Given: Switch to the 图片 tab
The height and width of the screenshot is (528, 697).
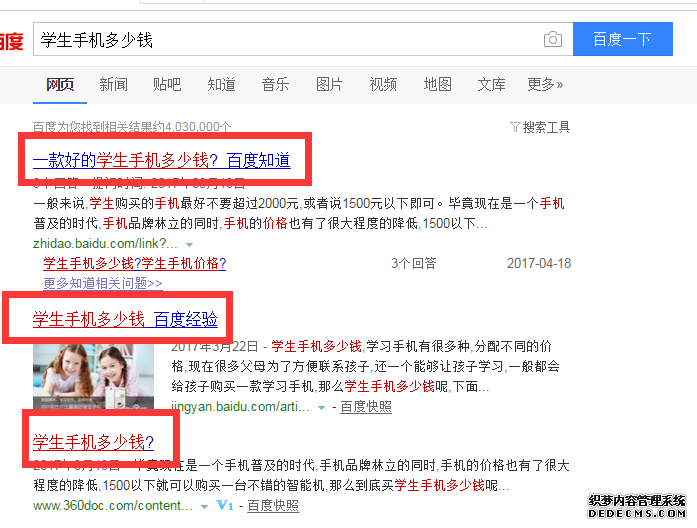Looking at the screenshot, I should pyautogui.click(x=329, y=84).
